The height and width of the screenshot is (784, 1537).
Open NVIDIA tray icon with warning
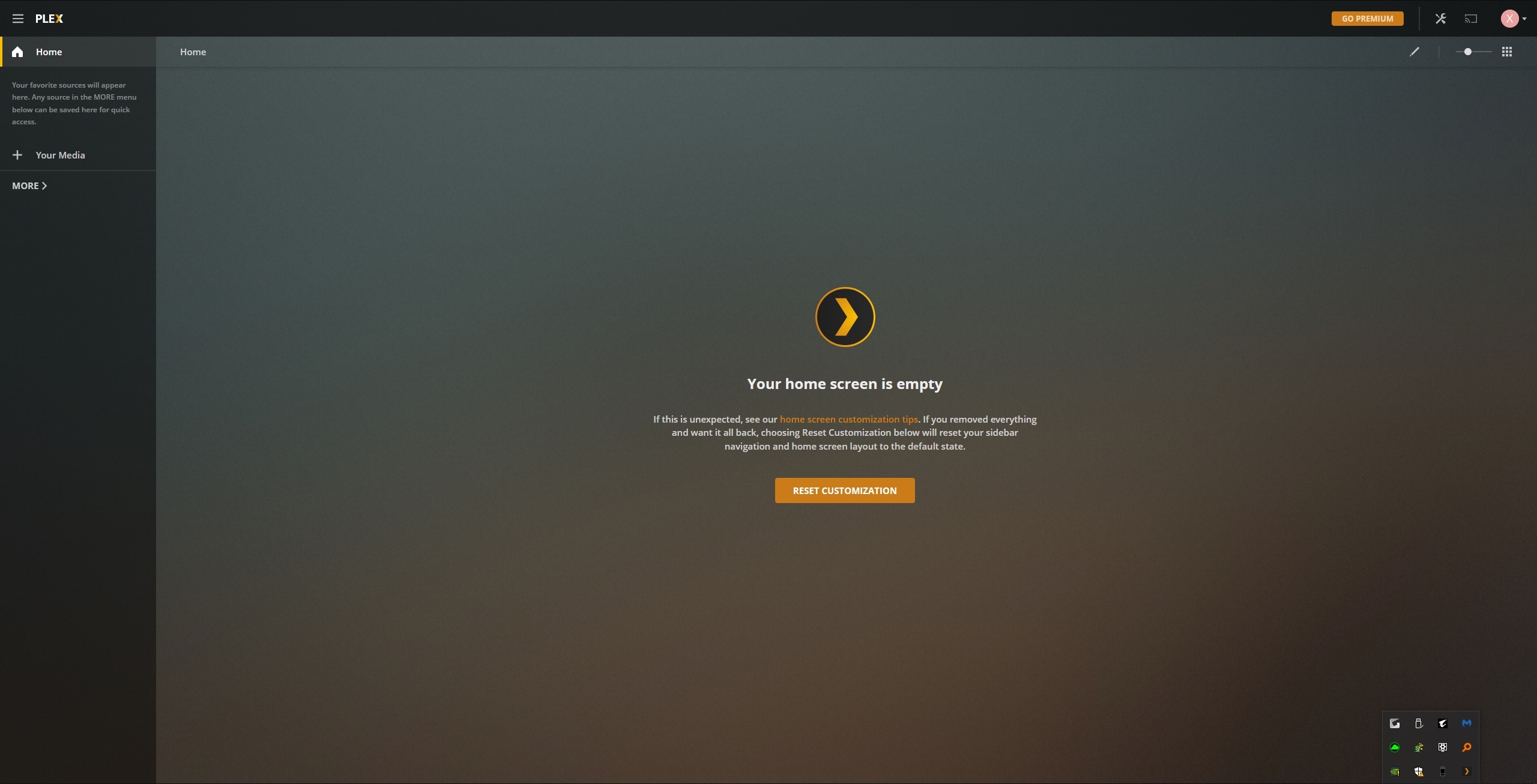(x=1395, y=771)
